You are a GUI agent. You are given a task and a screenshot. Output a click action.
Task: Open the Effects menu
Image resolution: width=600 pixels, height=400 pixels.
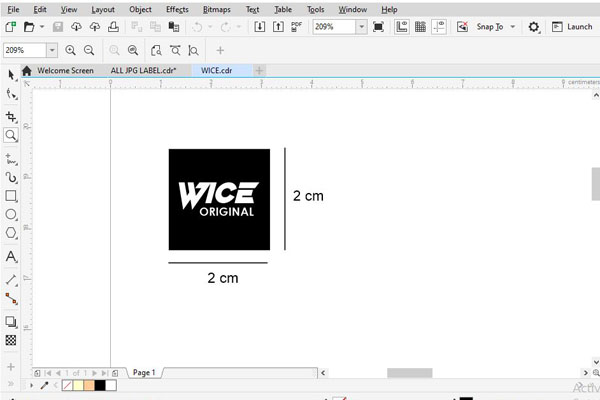pyautogui.click(x=177, y=10)
